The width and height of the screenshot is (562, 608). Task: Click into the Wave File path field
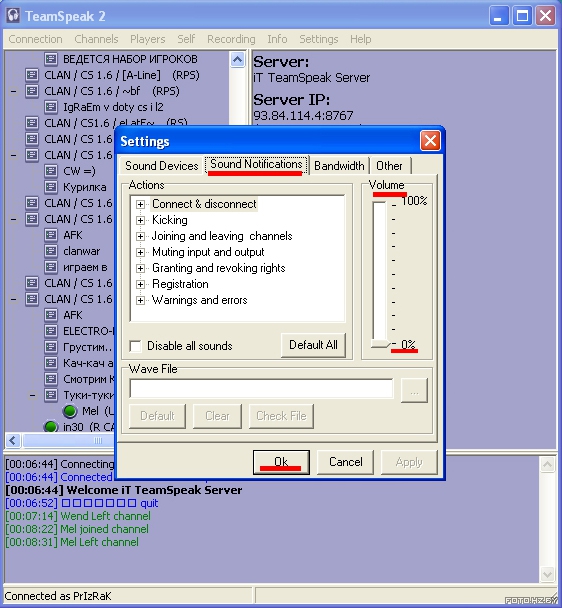click(x=261, y=389)
